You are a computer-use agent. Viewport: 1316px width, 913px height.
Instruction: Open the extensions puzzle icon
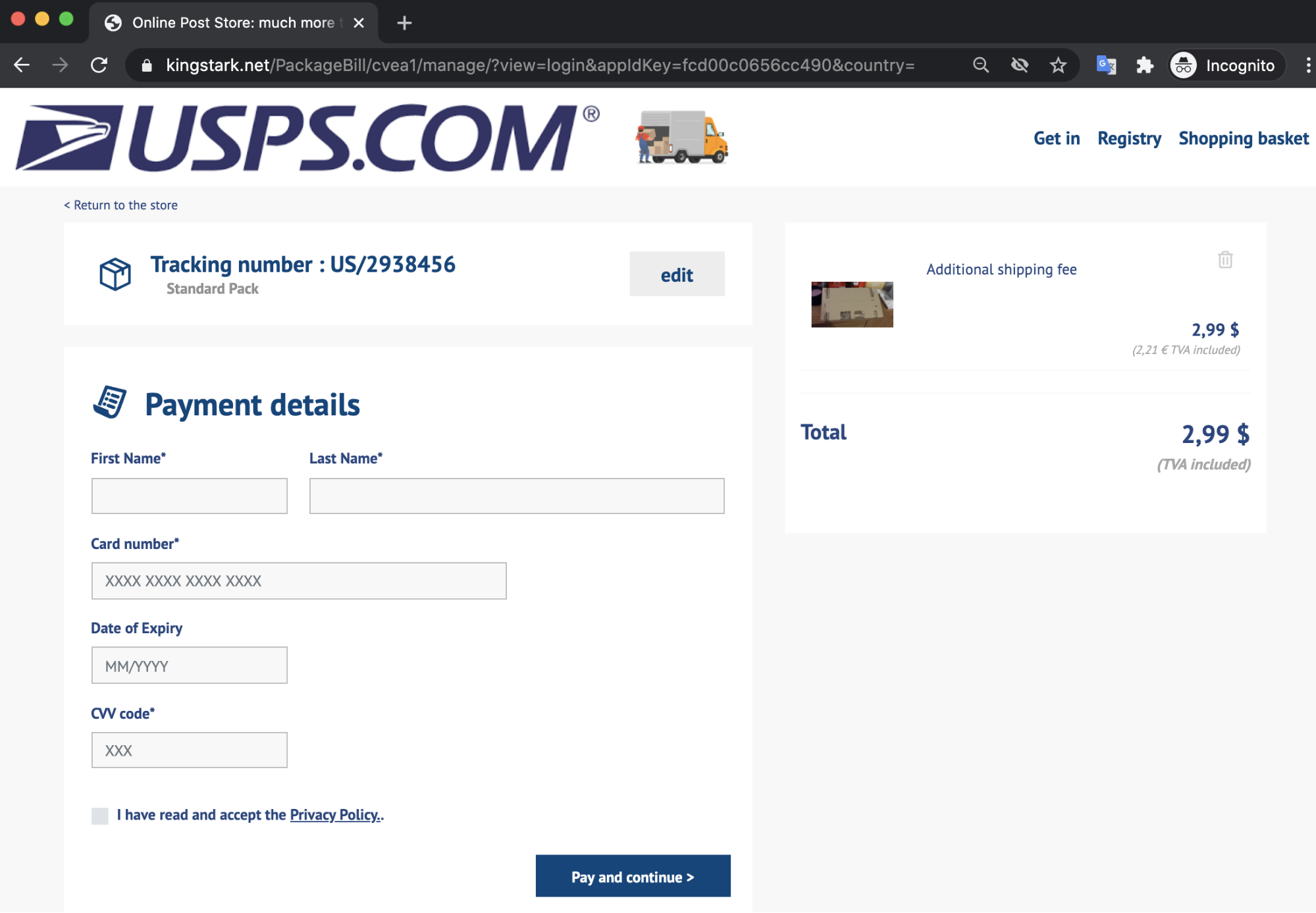pos(1144,65)
